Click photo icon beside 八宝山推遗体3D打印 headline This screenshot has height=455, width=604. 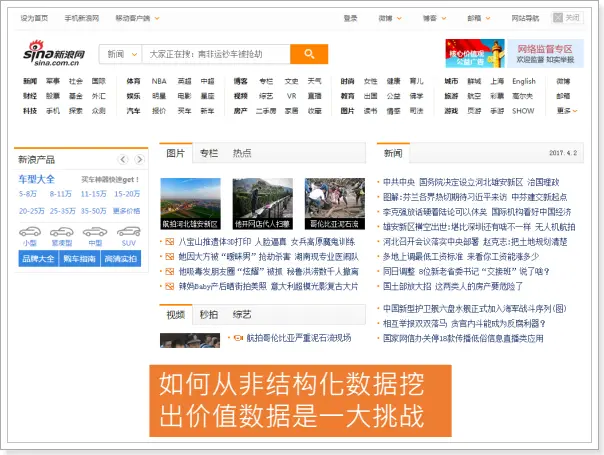pyautogui.click(x=169, y=242)
